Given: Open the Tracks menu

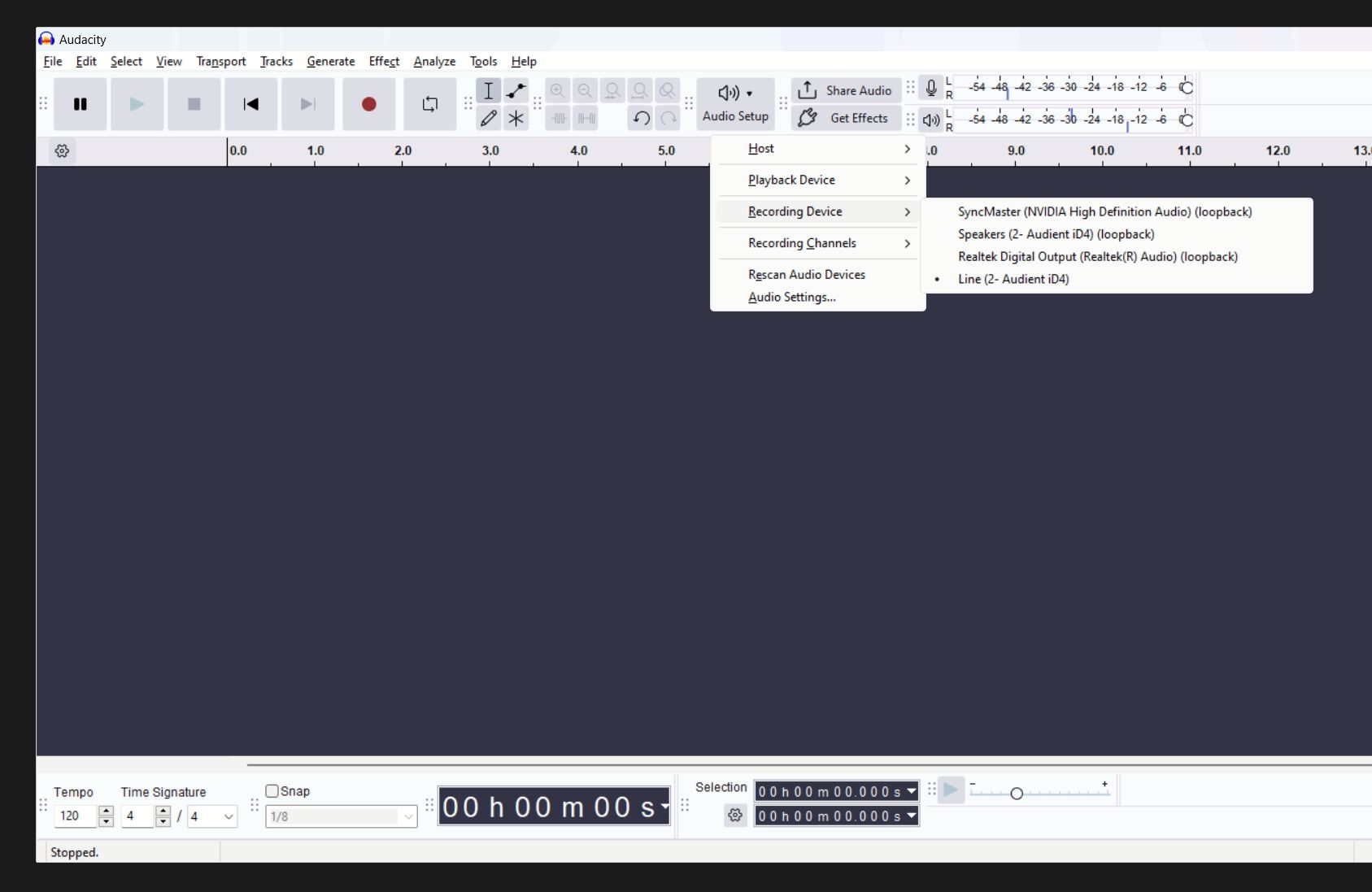Looking at the screenshot, I should (x=277, y=61).
